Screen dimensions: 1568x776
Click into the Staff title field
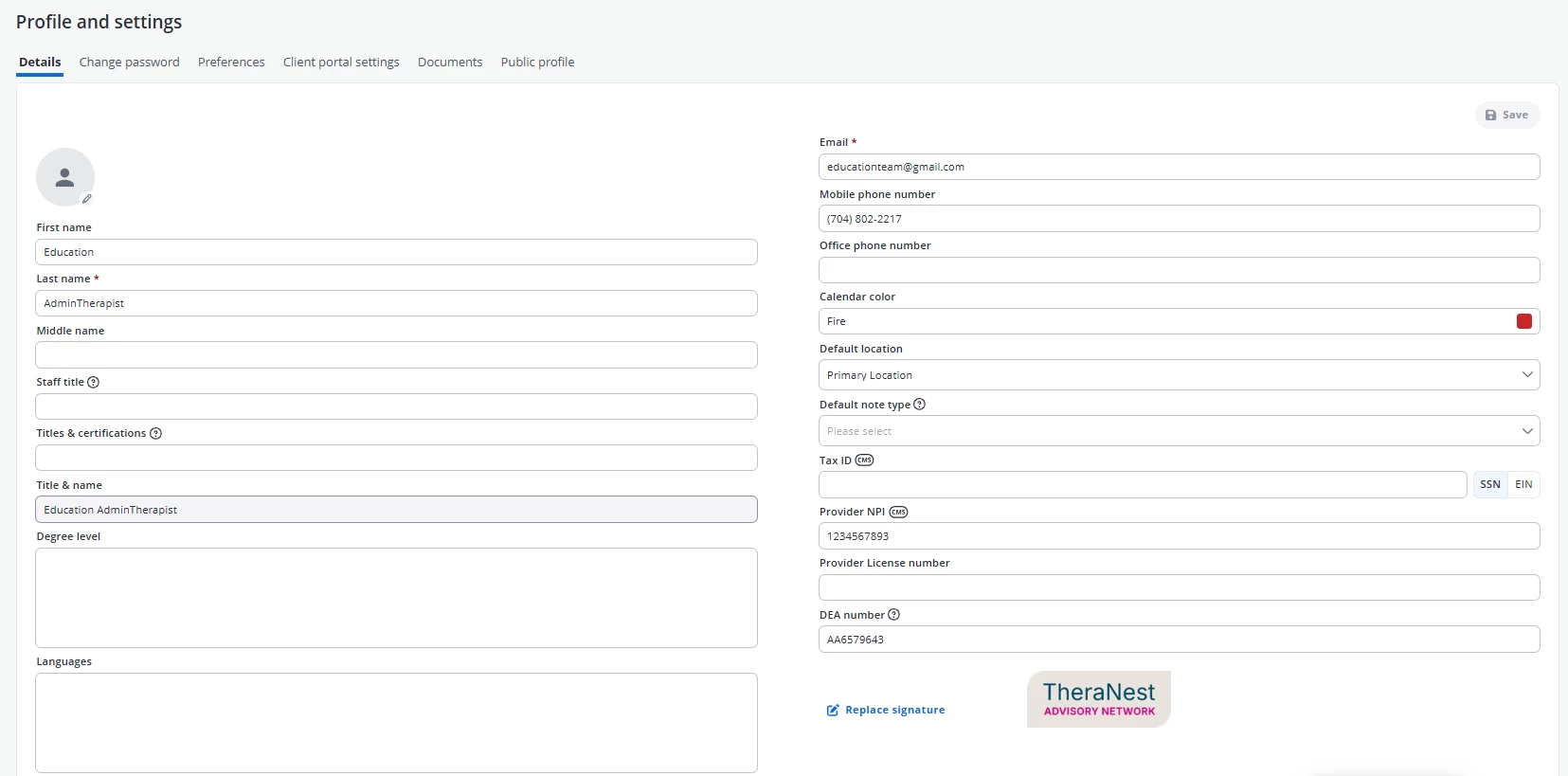tap(396, 406)
